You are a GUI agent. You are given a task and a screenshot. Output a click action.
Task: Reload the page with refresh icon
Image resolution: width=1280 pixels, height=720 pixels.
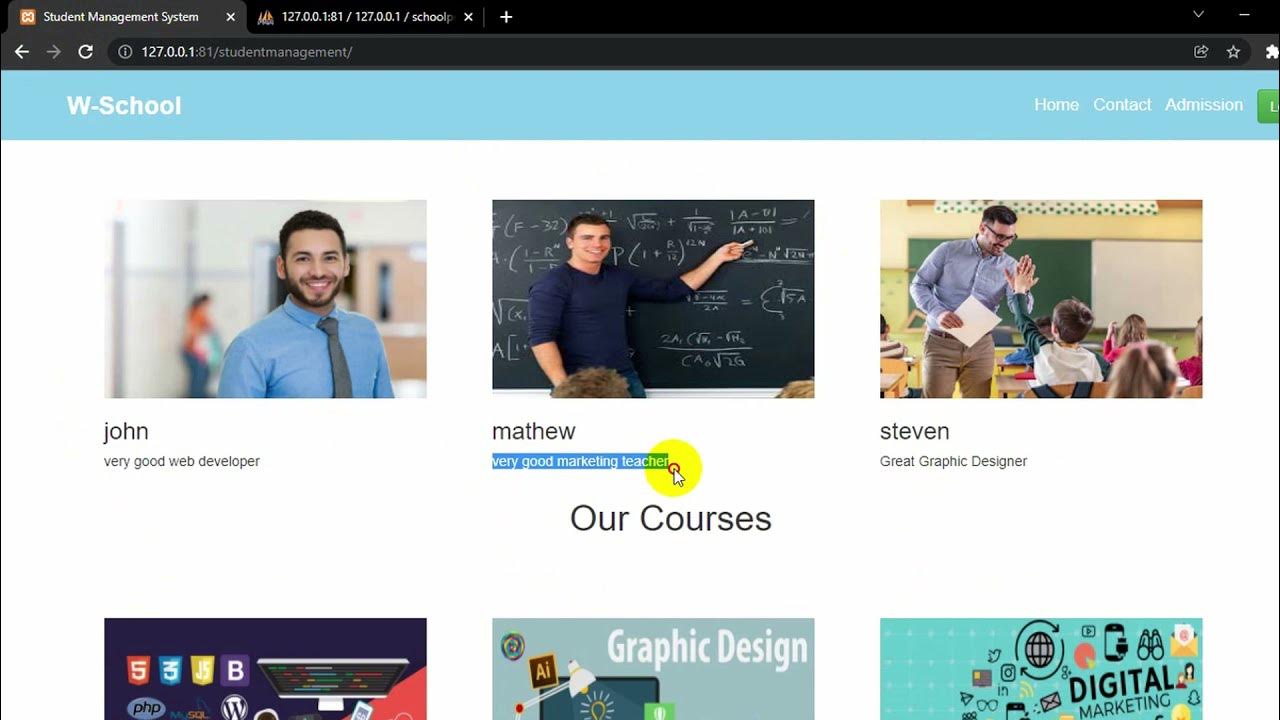click(x=86, y=52)
